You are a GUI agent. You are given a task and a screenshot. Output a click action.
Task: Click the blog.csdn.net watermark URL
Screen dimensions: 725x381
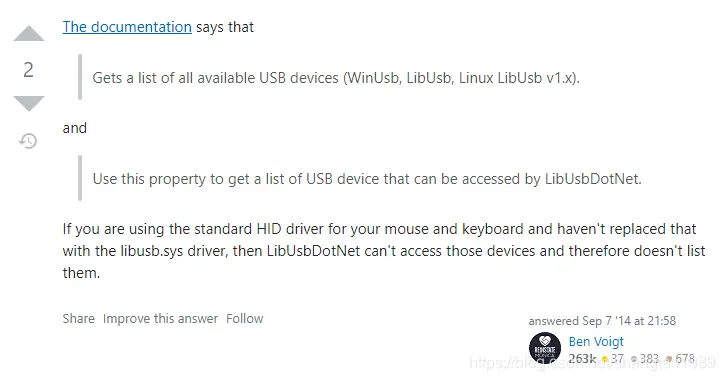point(593,363)
